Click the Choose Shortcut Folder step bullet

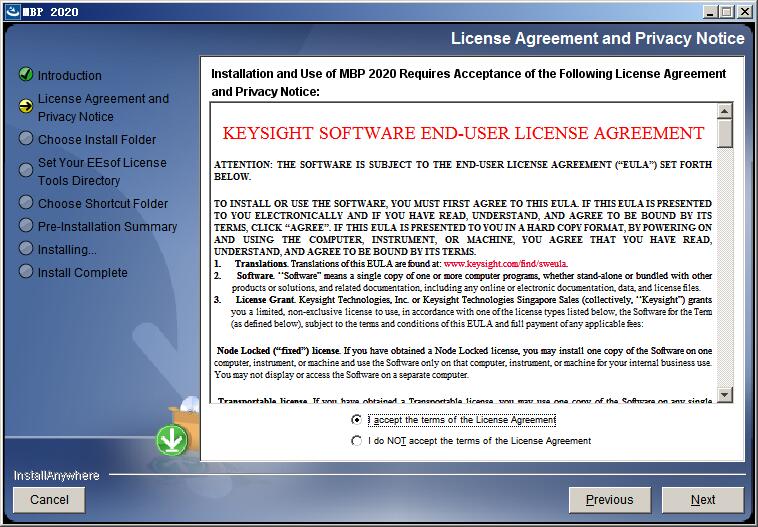pyautogui.click(x=26, y=202)
